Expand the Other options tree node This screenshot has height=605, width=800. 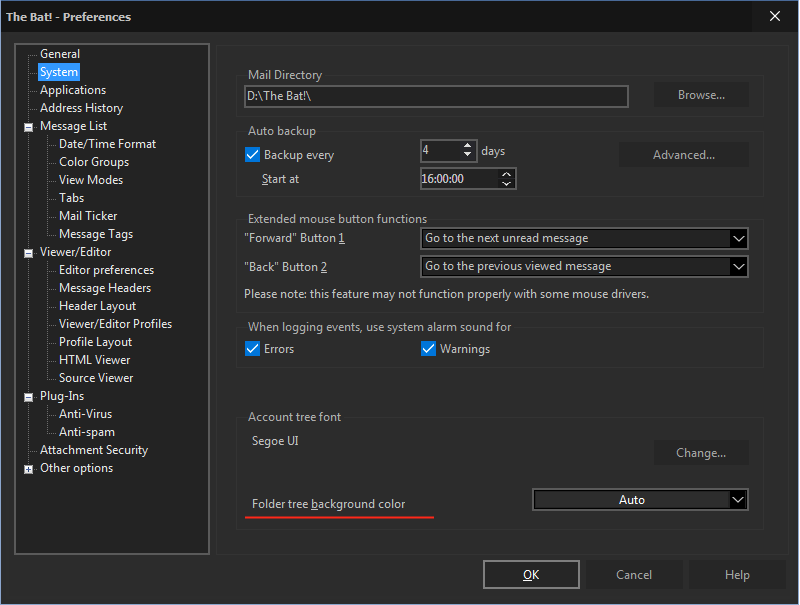pos(29,469)
